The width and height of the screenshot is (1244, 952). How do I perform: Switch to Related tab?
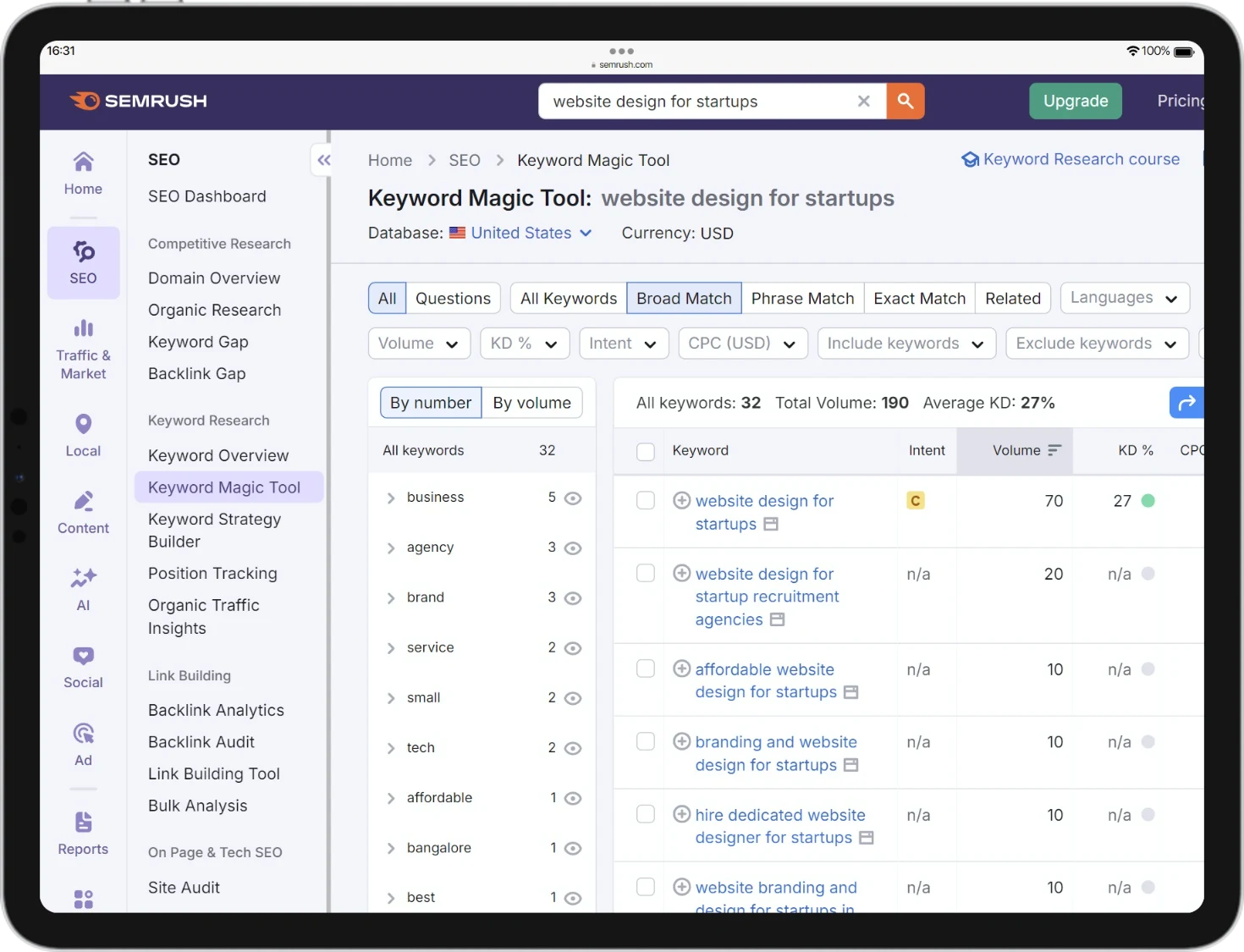(1013, 298)
